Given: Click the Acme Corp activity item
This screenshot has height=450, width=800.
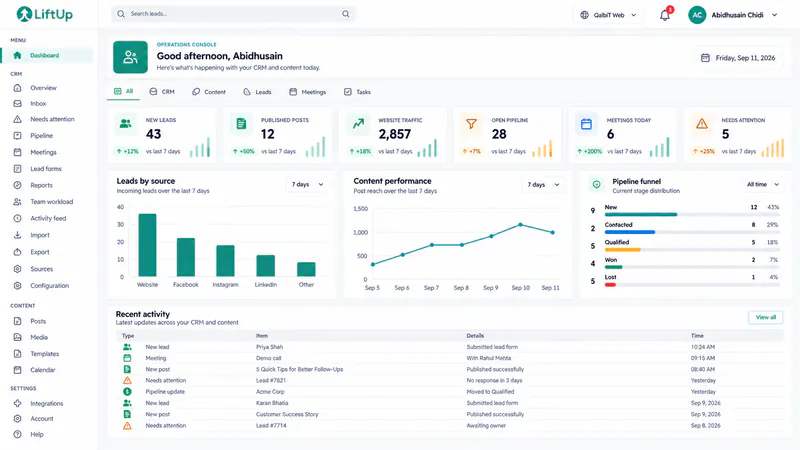Looking at the screenshot, I should pos(270,392).
